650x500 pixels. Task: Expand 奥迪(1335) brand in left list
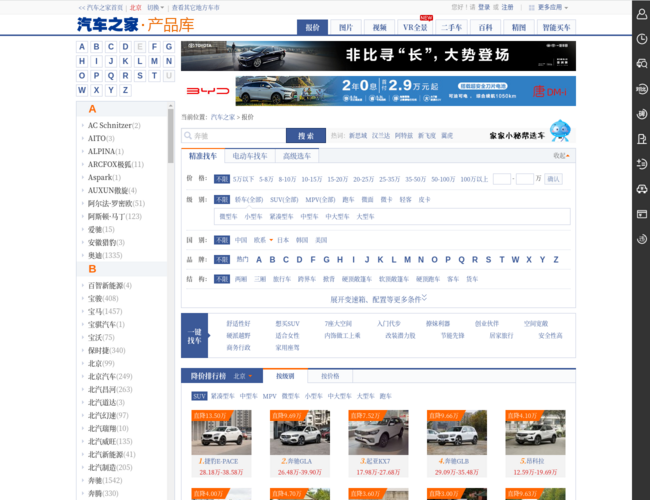[x=105, y=255]
